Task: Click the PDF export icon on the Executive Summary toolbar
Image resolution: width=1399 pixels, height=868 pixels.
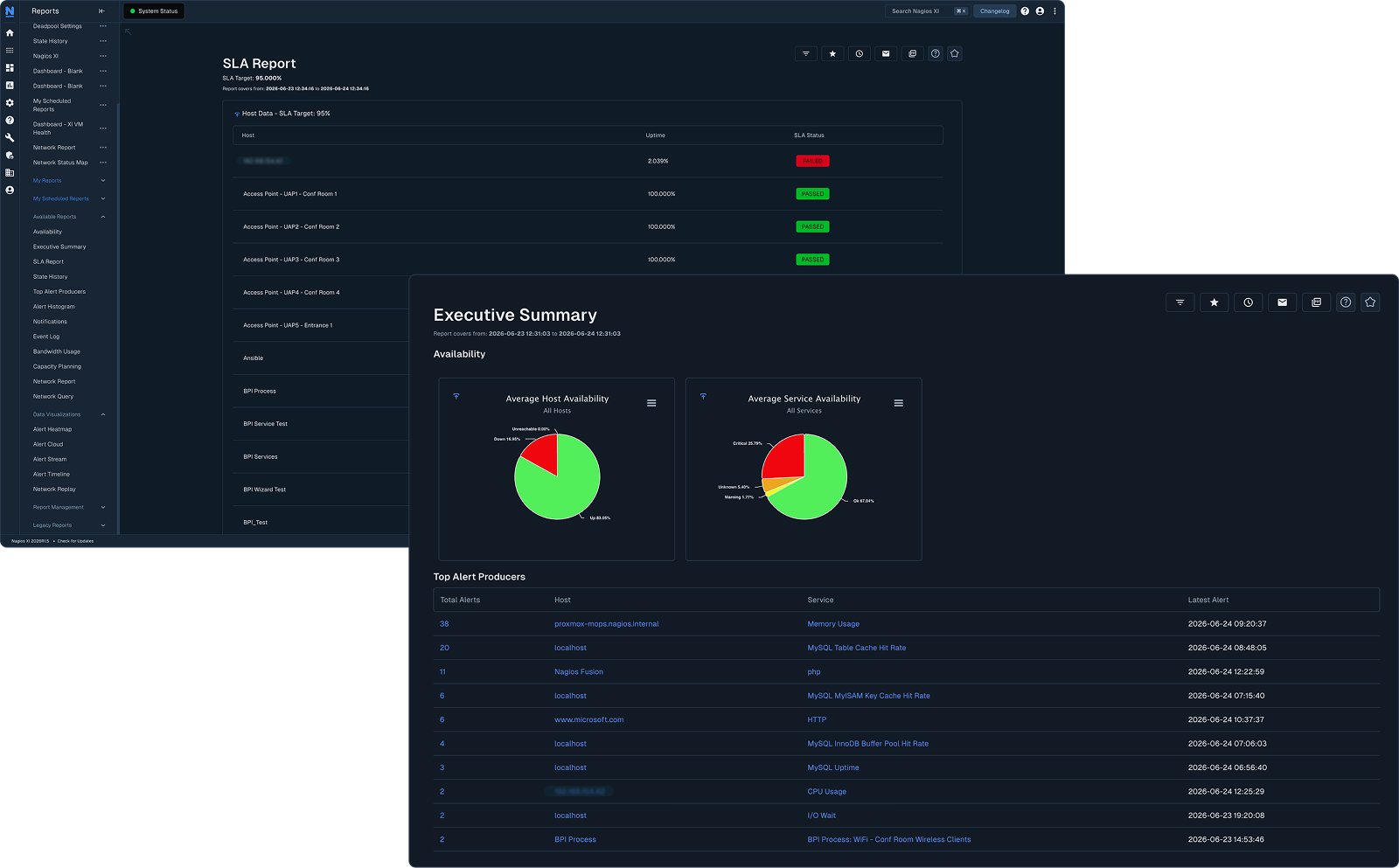Action: [1316, 302]
